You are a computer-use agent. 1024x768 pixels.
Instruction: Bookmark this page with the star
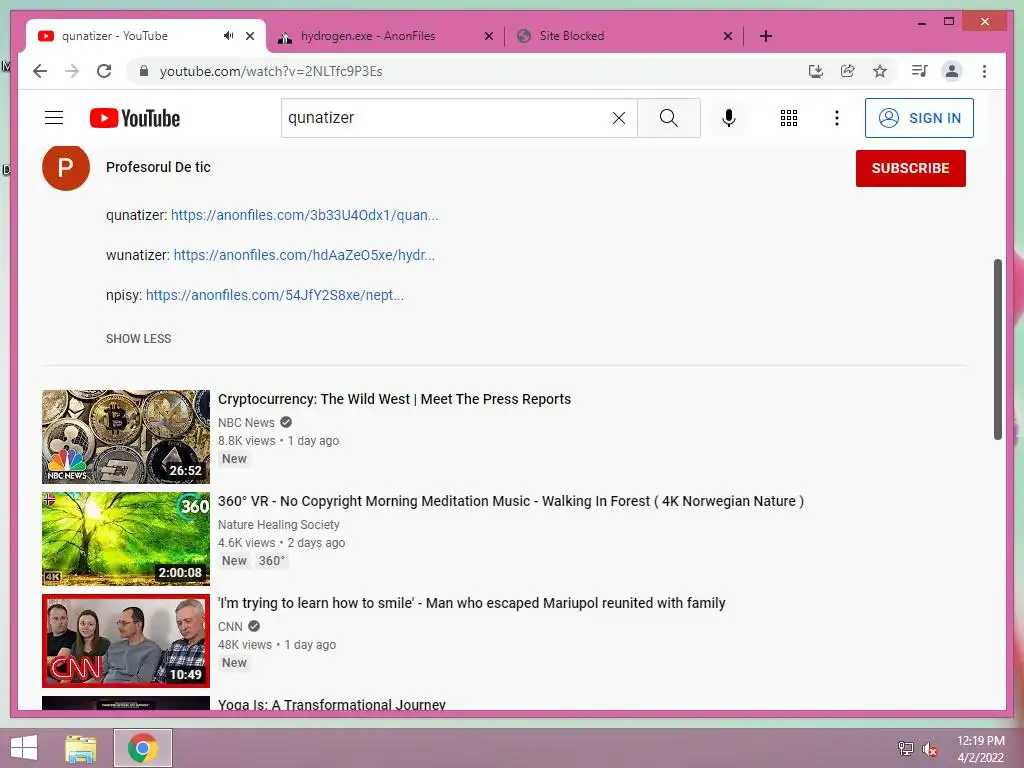pyautogui.click(x=880, y=71)
